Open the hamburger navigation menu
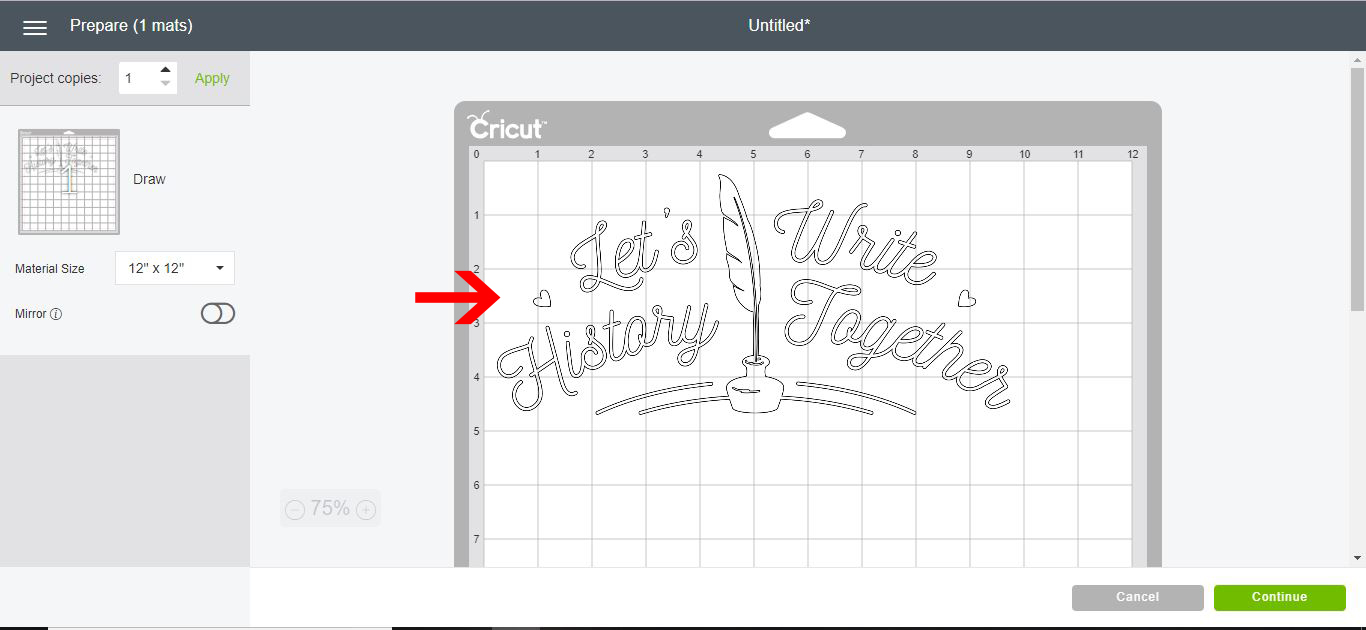The image size is (1366, 630). point(35,26)
